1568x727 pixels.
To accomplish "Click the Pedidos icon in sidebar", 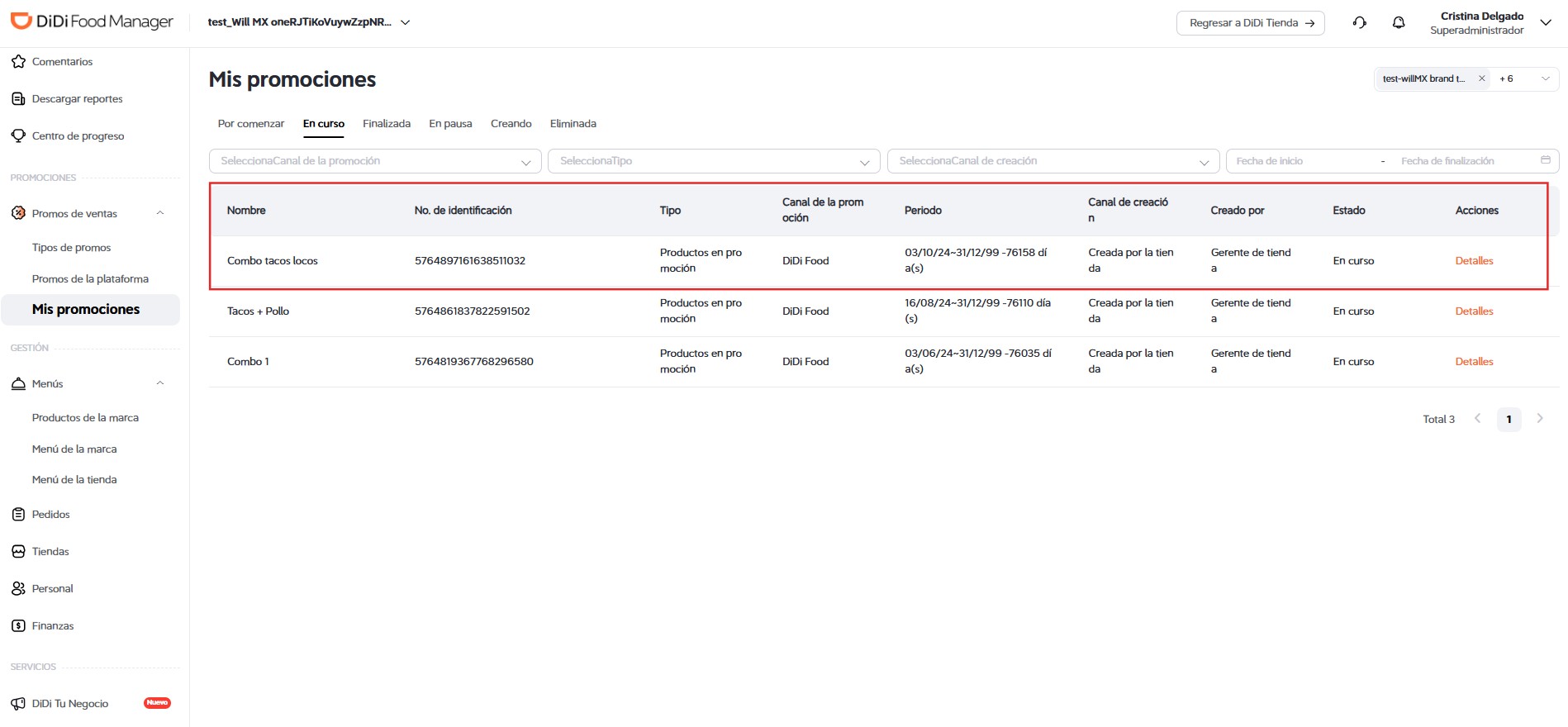I will [18, 514].
